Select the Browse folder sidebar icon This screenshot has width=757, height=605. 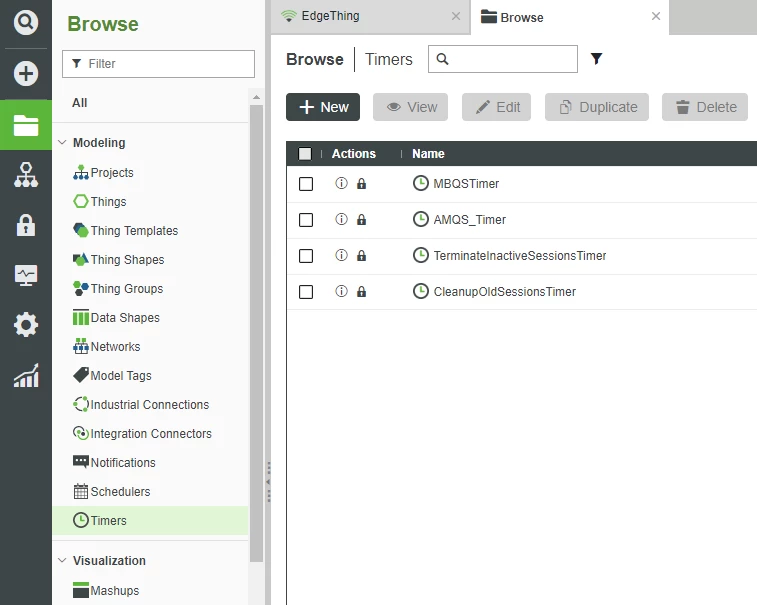26,126
